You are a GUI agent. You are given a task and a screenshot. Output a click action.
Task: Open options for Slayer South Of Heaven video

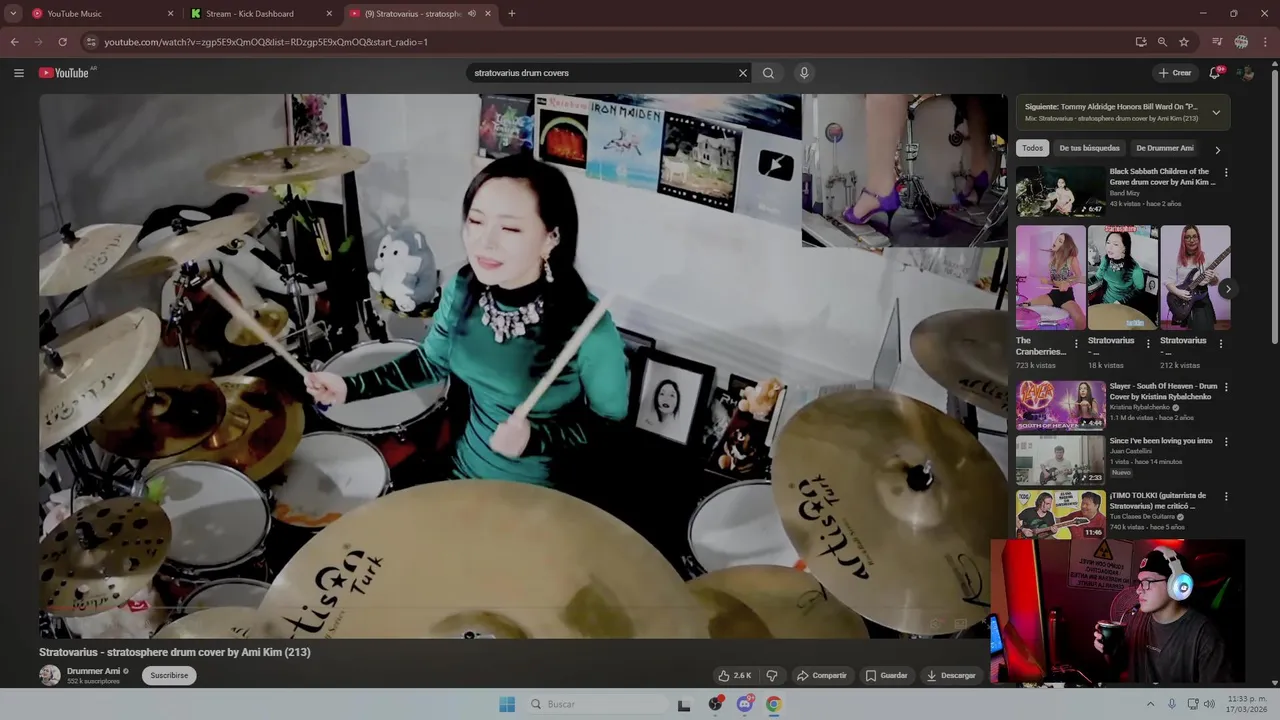coord(1226,387)
